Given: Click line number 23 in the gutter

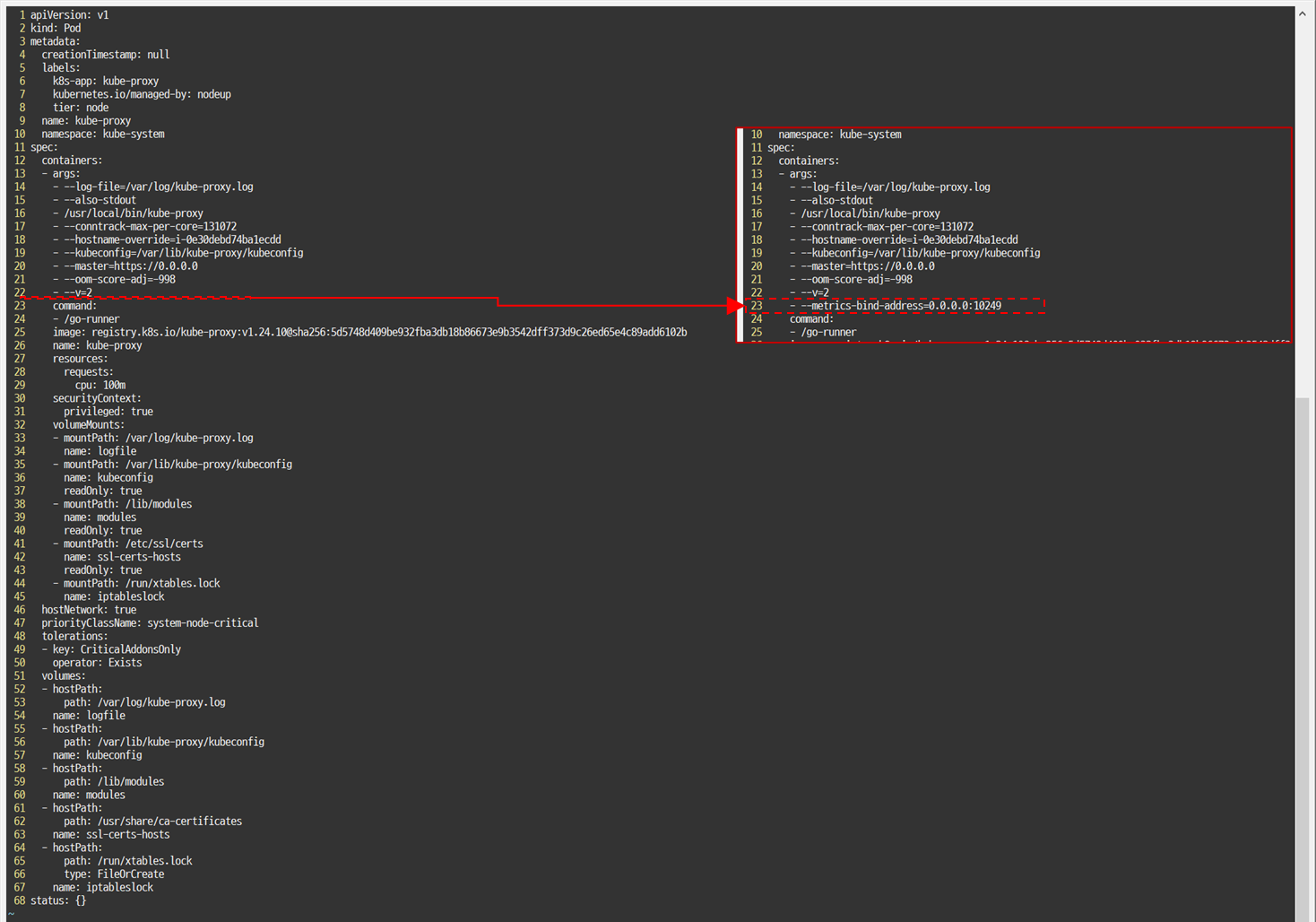Looking at the screenshot, I should pyautogui.click(x=19, y=305).
